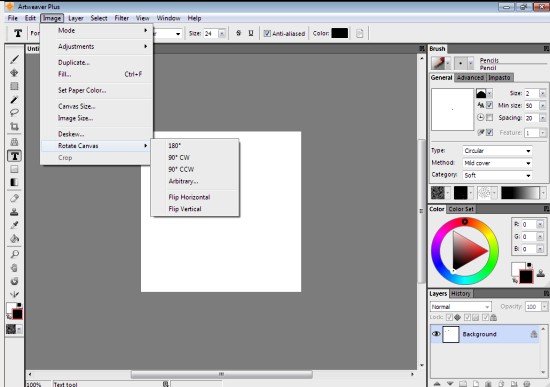The height and width of the screenshot is (387, 550).
Task: Click the R color value field
Action: [x=529, y=225]
